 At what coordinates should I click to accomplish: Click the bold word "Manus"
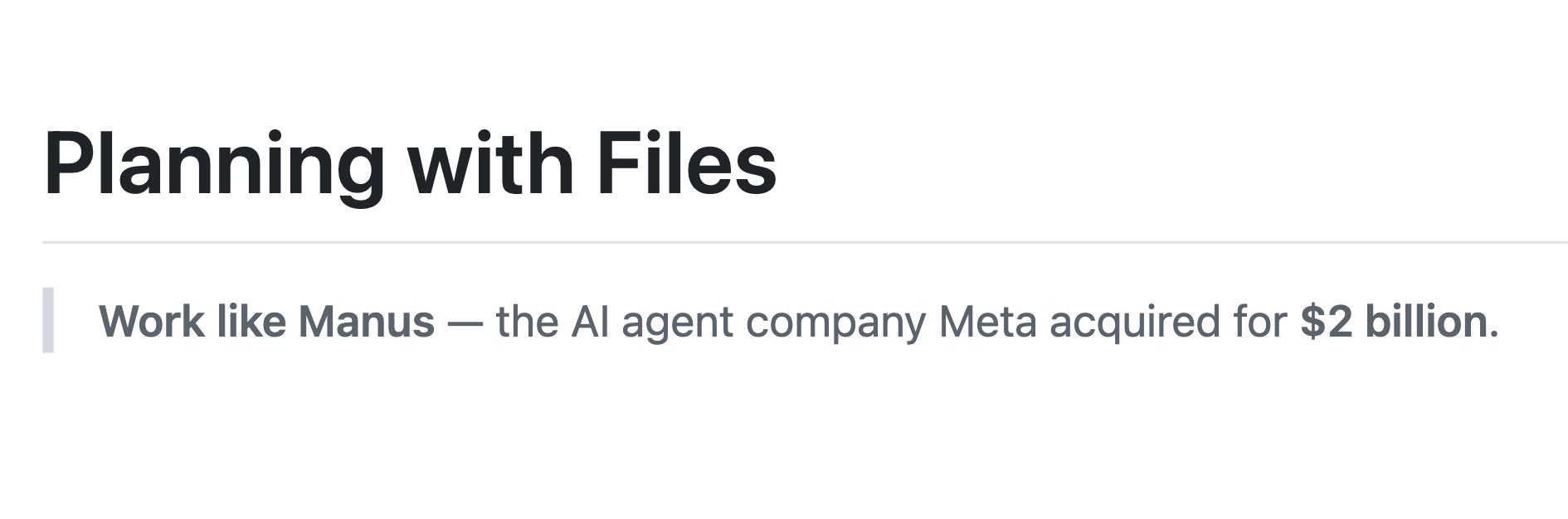pyautogui.click(x=366, y=322)
